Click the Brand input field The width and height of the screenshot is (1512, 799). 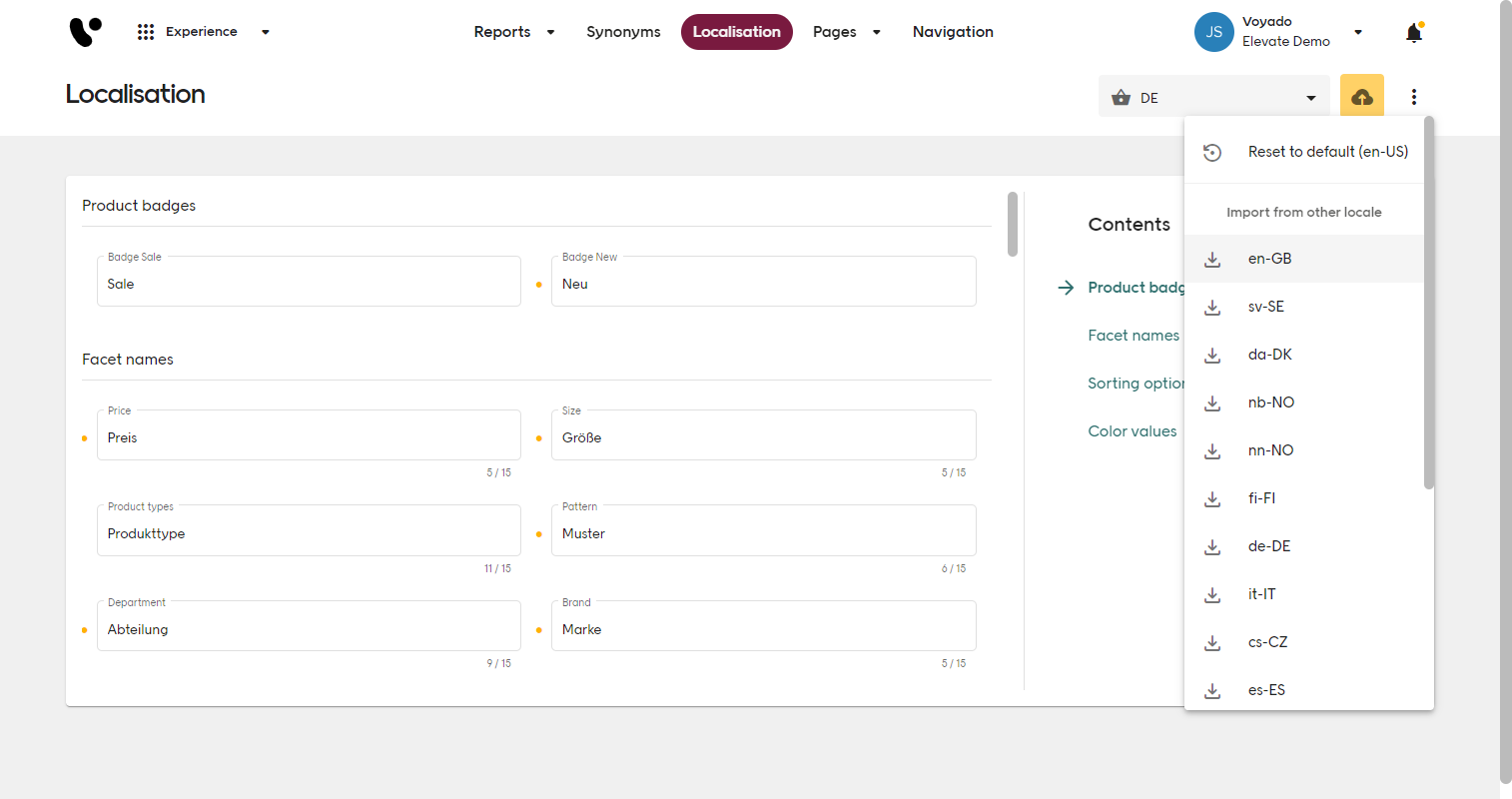coord(764,627)
